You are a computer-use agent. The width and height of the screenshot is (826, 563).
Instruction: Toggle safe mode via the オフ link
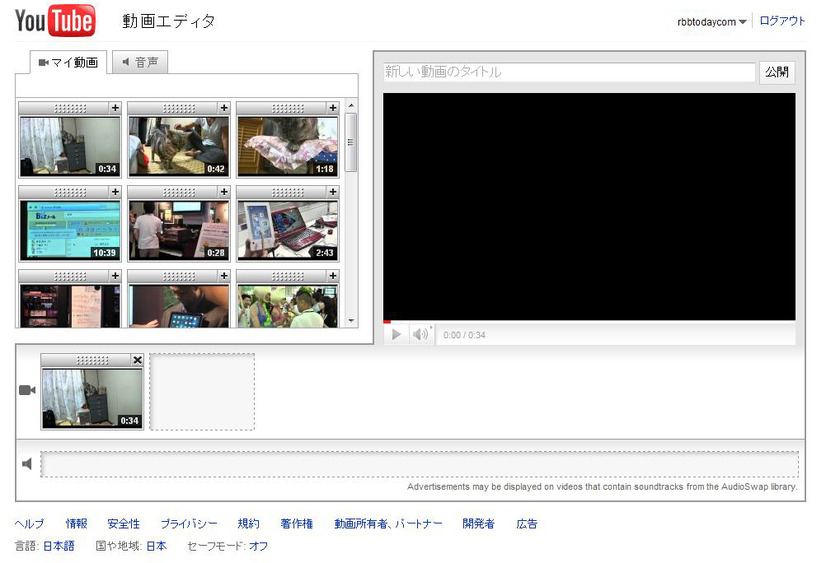pos(258,546)
